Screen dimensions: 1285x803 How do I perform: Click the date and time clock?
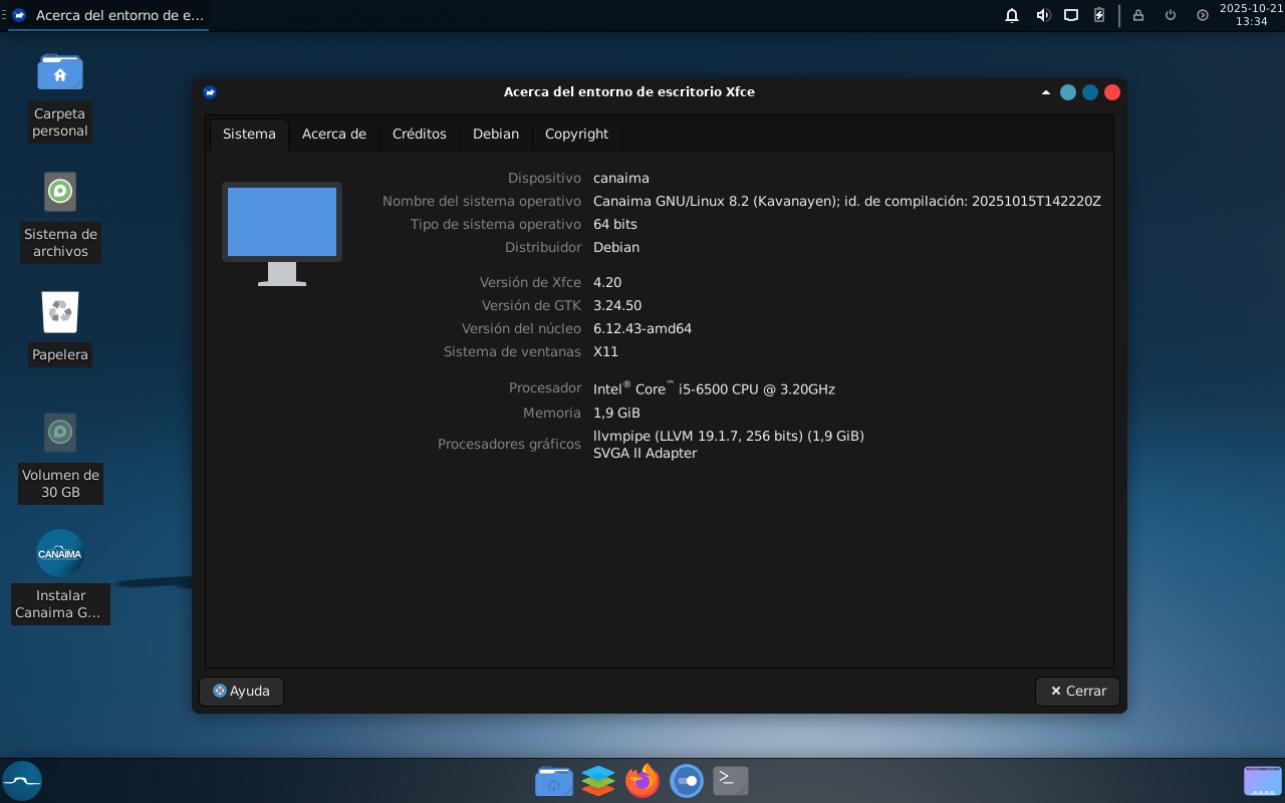click(x=1251, y=15)
